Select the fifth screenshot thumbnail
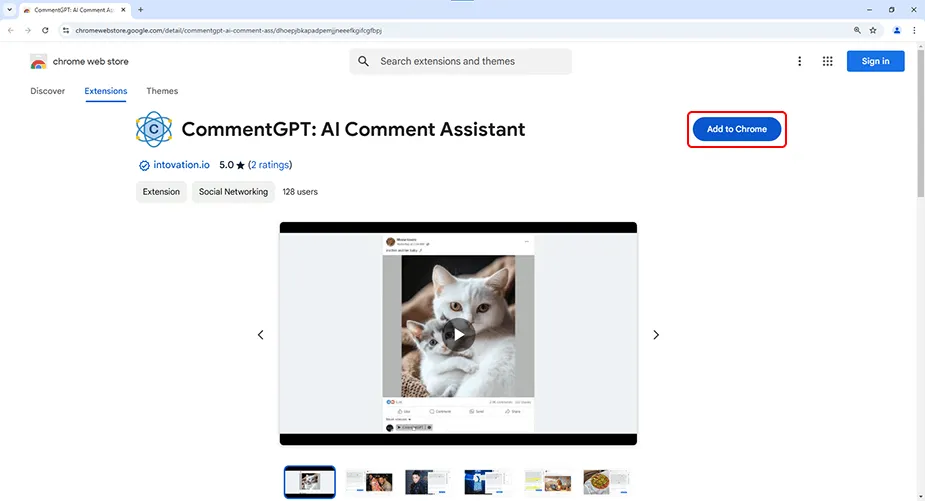 coord(547,482)
